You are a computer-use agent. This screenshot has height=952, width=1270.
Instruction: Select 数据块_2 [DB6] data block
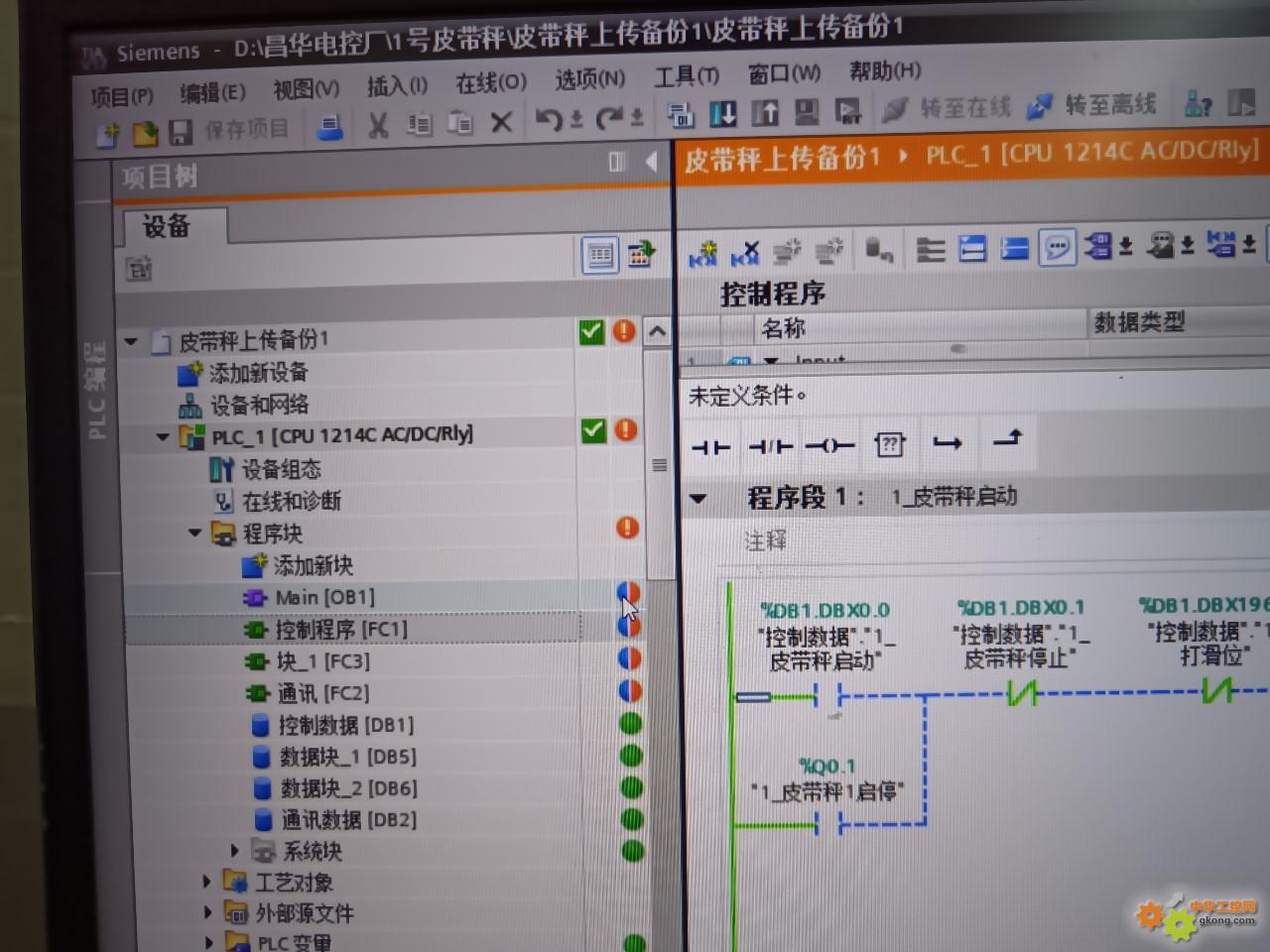click(x=335, y=788)
